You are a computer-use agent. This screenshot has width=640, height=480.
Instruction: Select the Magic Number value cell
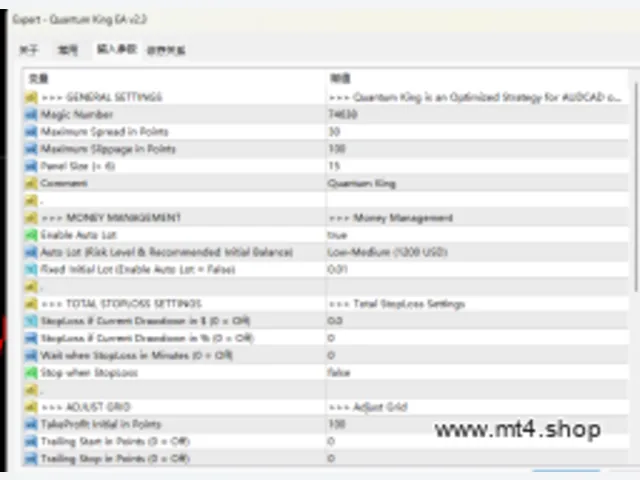[343, 114]
